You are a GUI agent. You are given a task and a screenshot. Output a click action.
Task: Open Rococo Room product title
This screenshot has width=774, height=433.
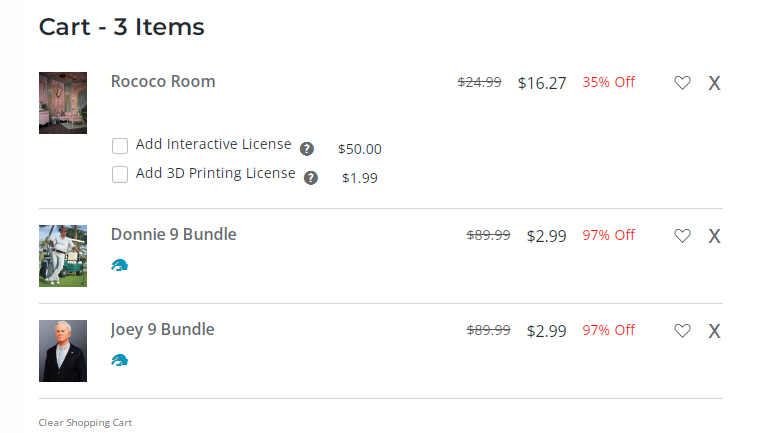(x=163, y=81)
